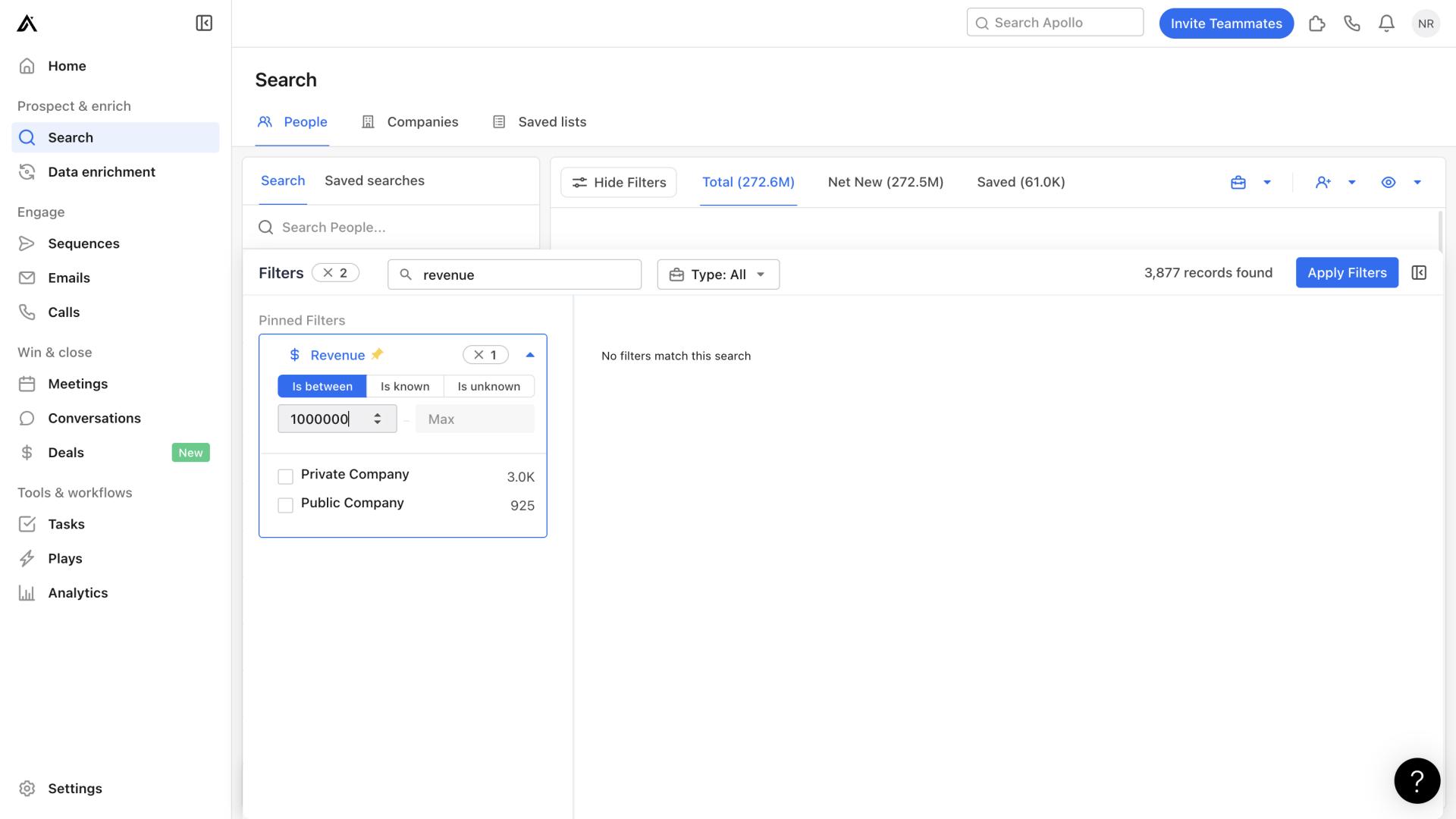
Task: Click the Apply Filters button
Action: coord(1347,272)
